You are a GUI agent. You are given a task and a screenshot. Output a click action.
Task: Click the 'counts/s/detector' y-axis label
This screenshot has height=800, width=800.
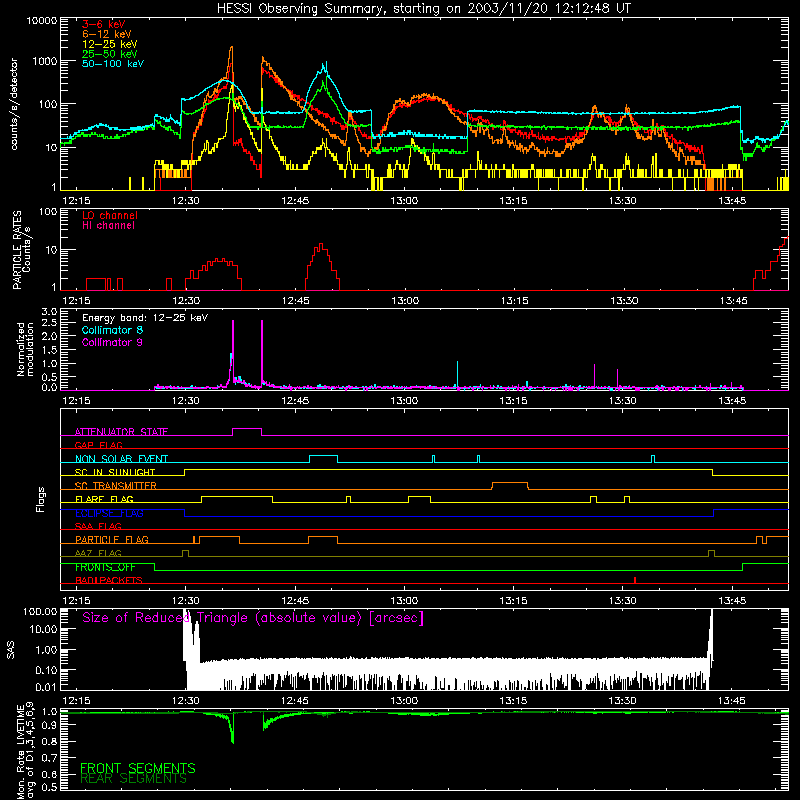pyautogui.click(x=14, y=104)
